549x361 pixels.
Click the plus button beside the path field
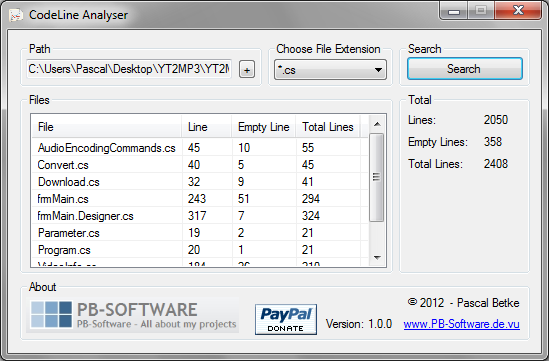[247, 69]
